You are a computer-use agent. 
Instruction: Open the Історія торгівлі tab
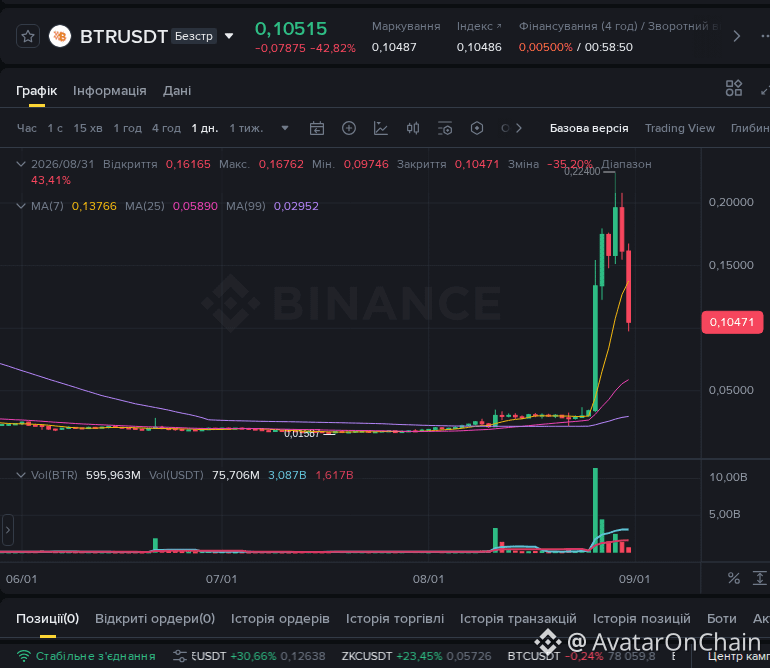(x=395, y=618)
